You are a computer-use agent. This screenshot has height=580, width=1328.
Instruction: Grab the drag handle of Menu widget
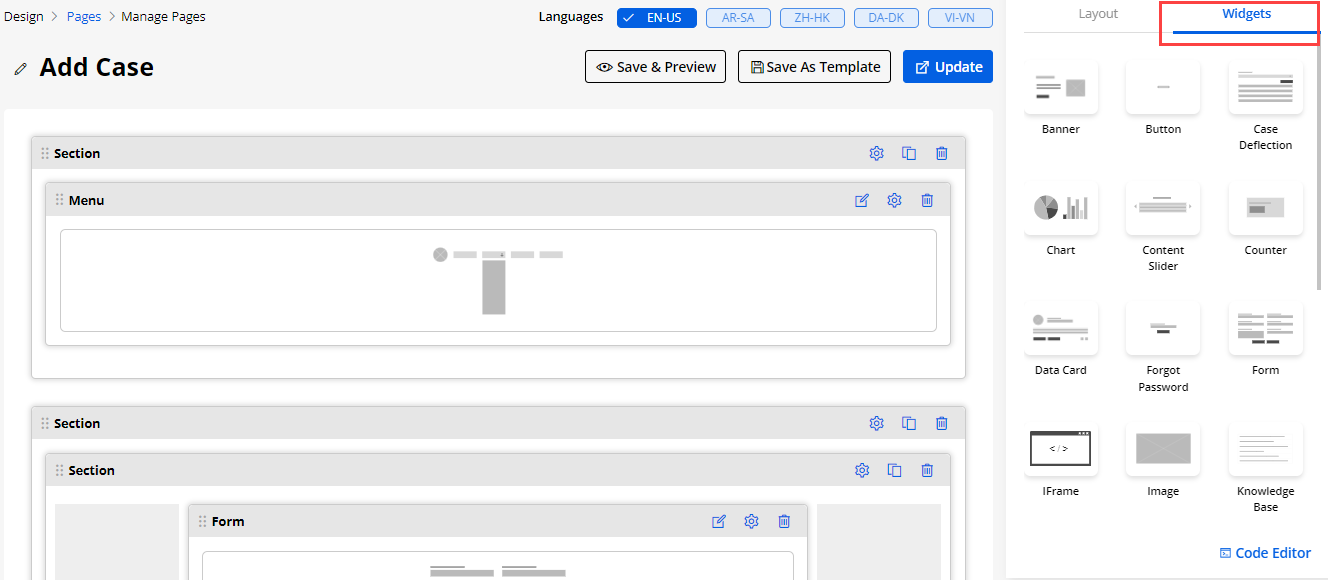pyautogui.click(x=59, y=200)
